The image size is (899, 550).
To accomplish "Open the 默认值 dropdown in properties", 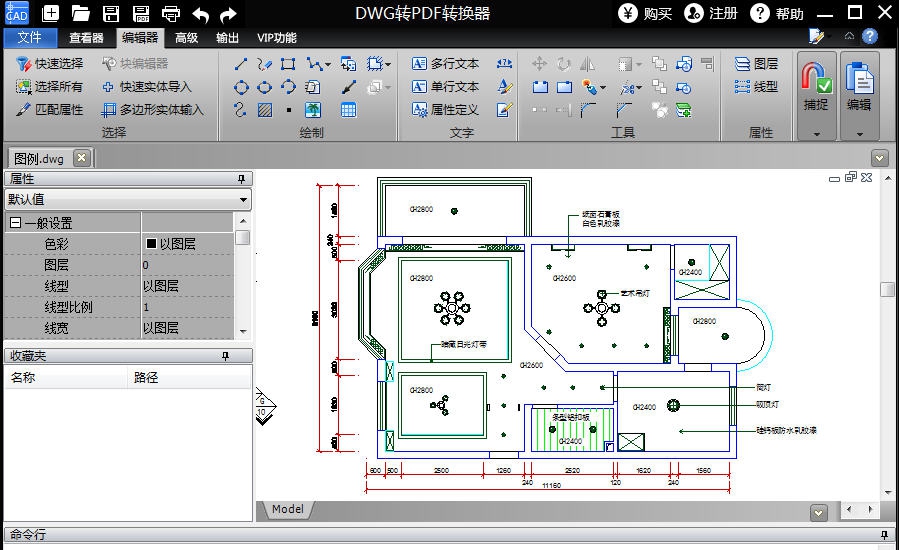I will tap(244, 200).
